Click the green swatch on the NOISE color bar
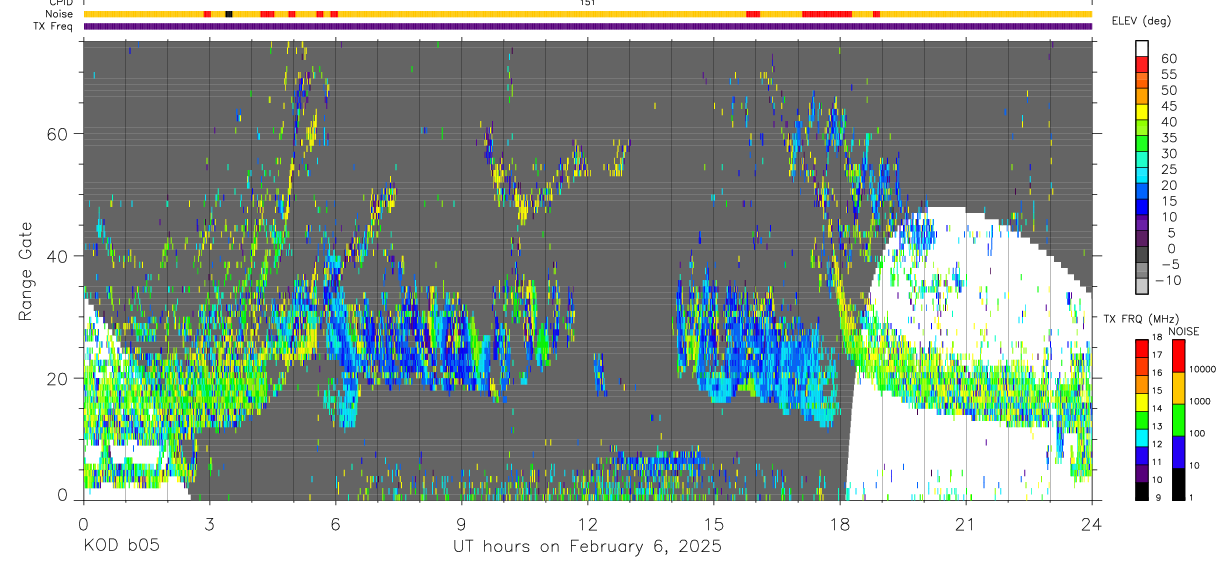1228x567 pixels. click(1177, 420)
